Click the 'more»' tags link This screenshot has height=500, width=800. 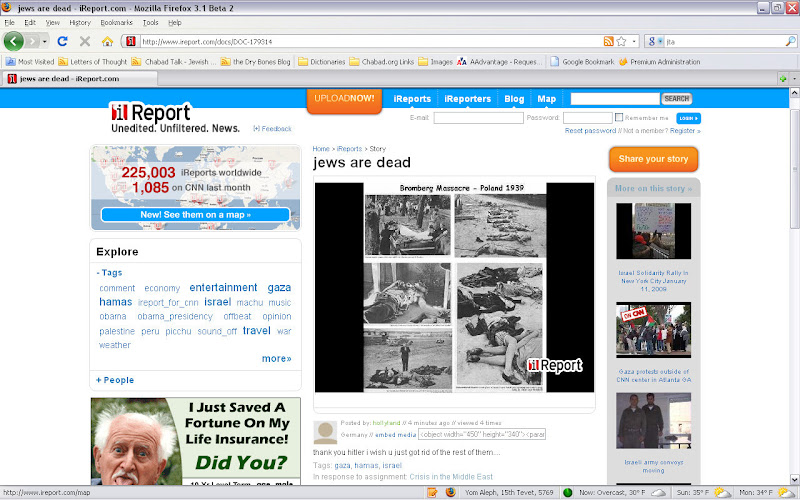pyautogui.click(x=277, y=359)
